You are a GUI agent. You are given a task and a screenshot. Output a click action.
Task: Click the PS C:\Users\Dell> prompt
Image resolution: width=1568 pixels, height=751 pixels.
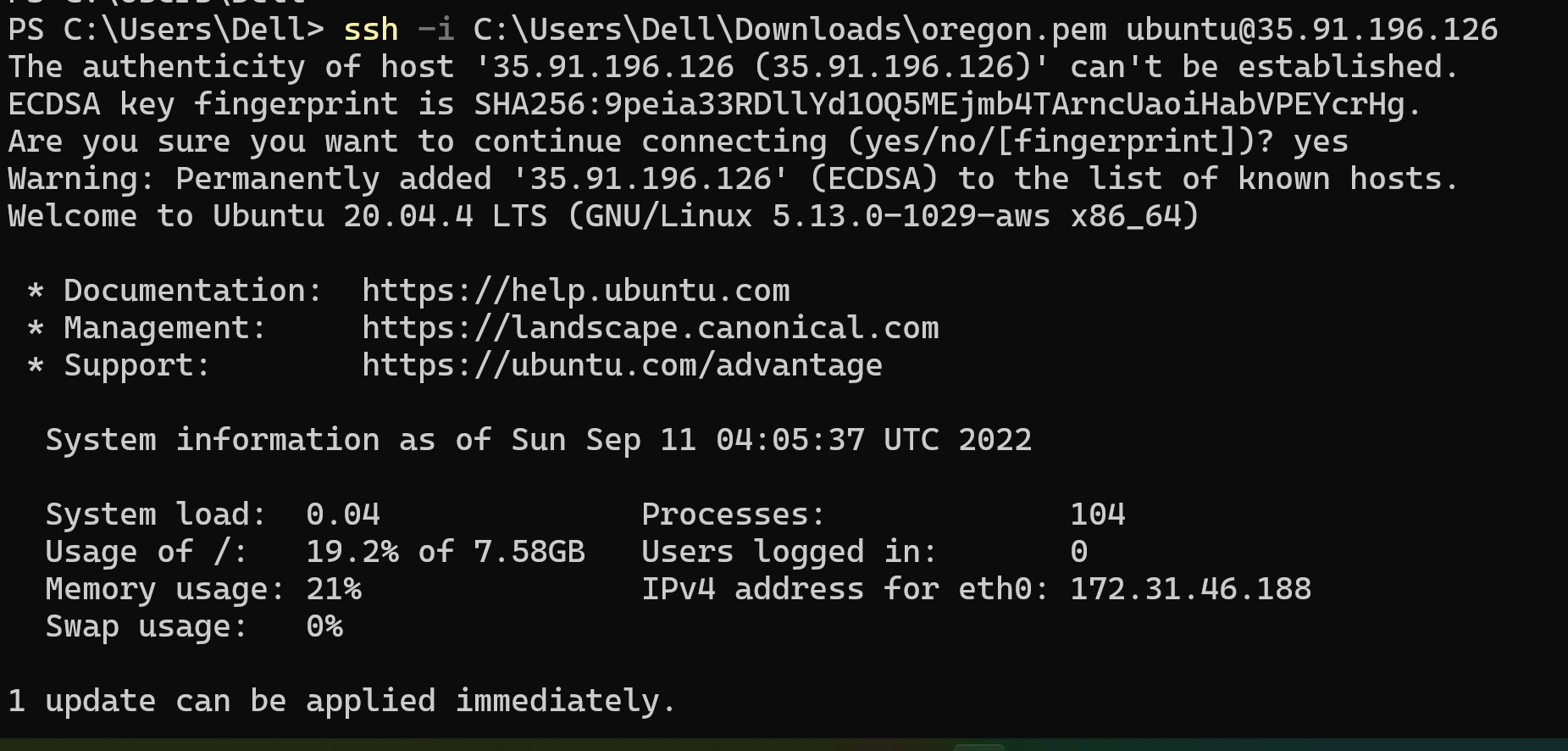click(166, 30)
